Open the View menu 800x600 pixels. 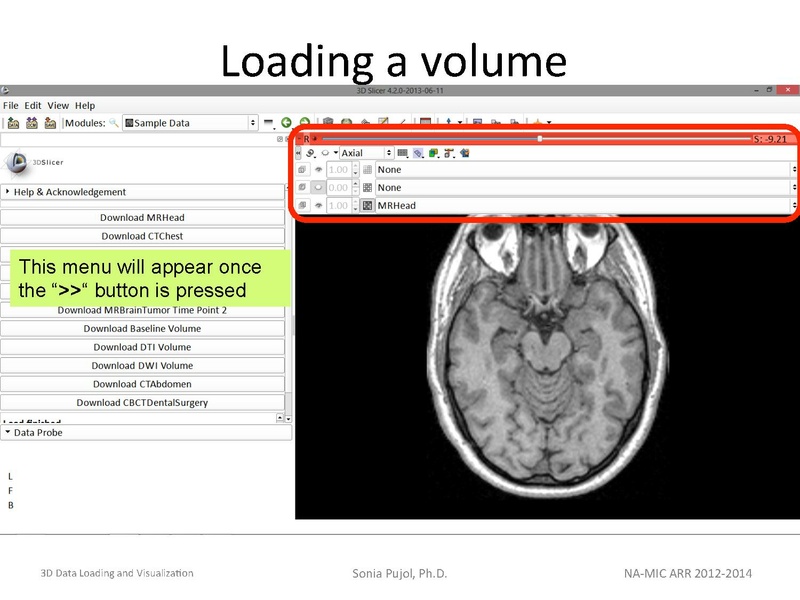point(58,106)
